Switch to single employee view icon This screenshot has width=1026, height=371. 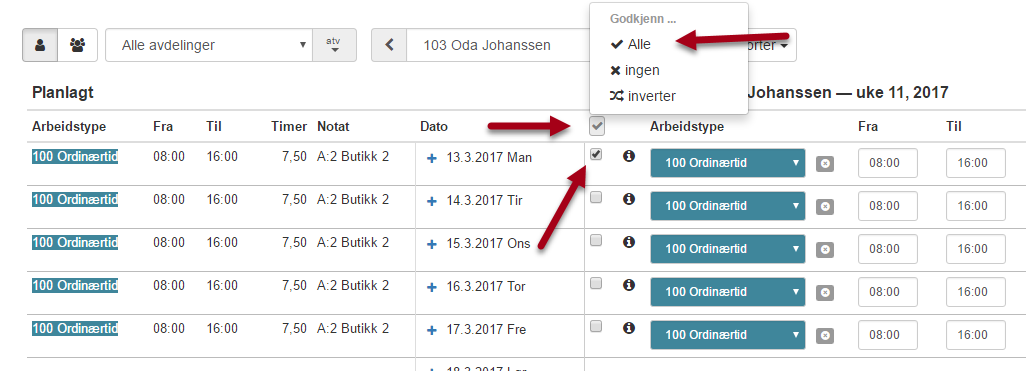41,45
